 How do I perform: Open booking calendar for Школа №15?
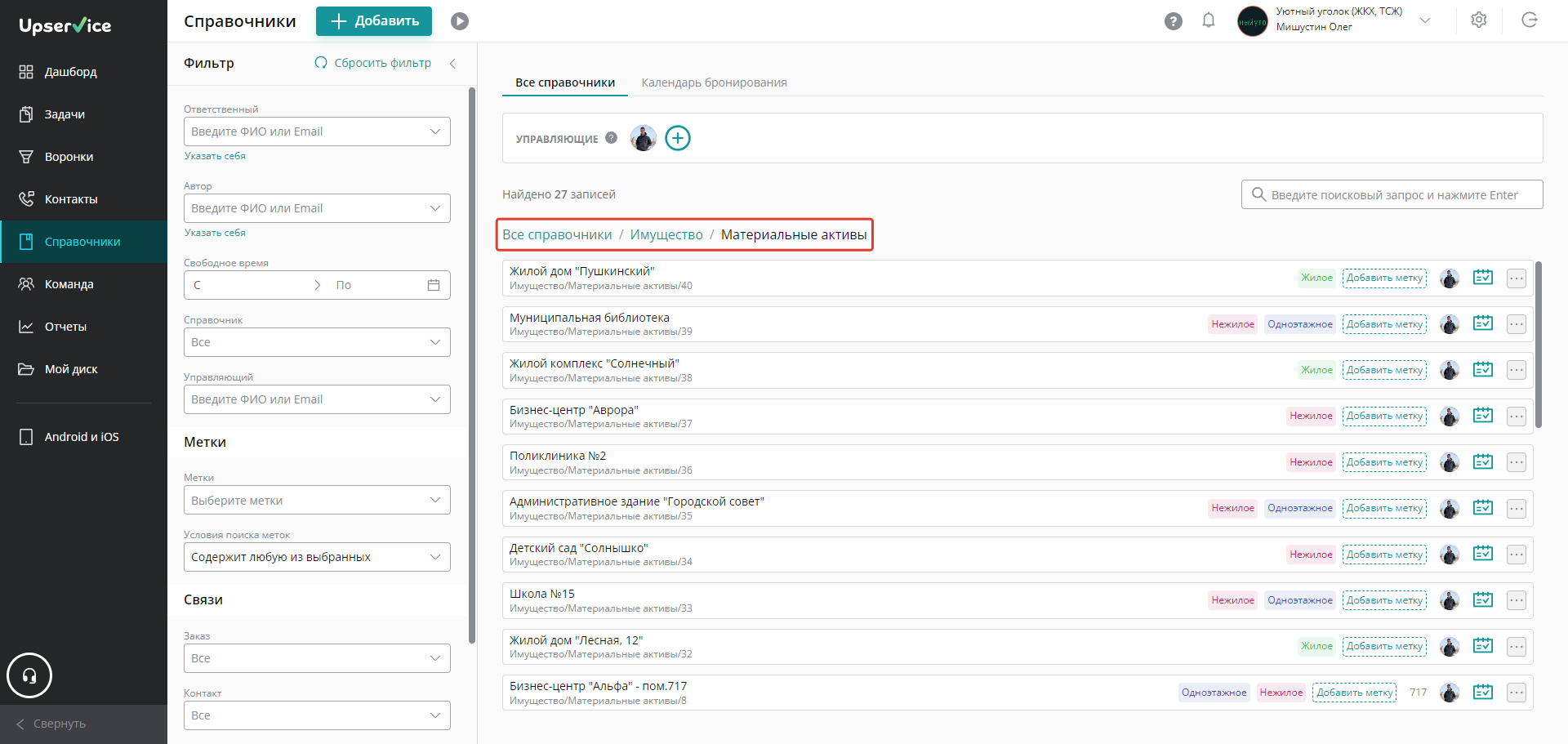click(1483, 600)
